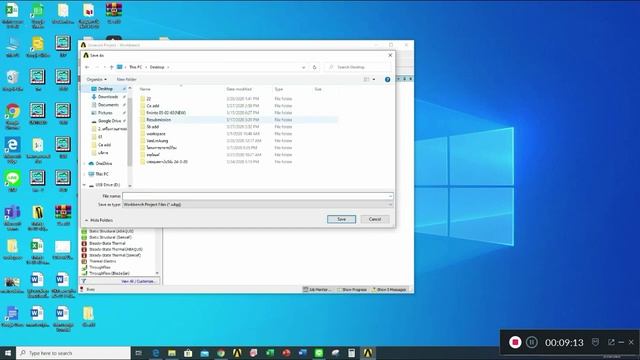Click the change view icon in Save As
640x360 pixels.
(366, 80)
